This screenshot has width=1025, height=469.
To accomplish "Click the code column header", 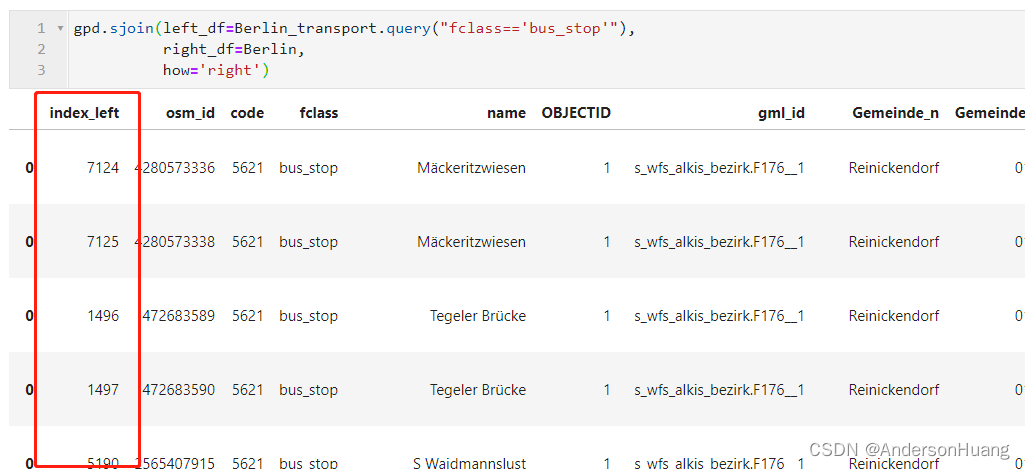I will point(247,113).
